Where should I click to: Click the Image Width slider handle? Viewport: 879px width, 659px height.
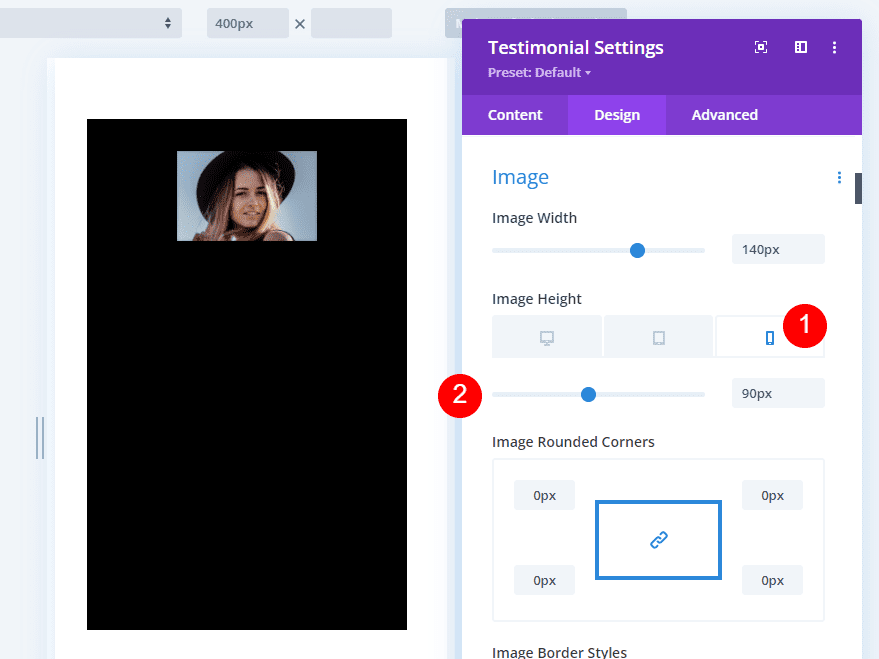pos(637,250)
